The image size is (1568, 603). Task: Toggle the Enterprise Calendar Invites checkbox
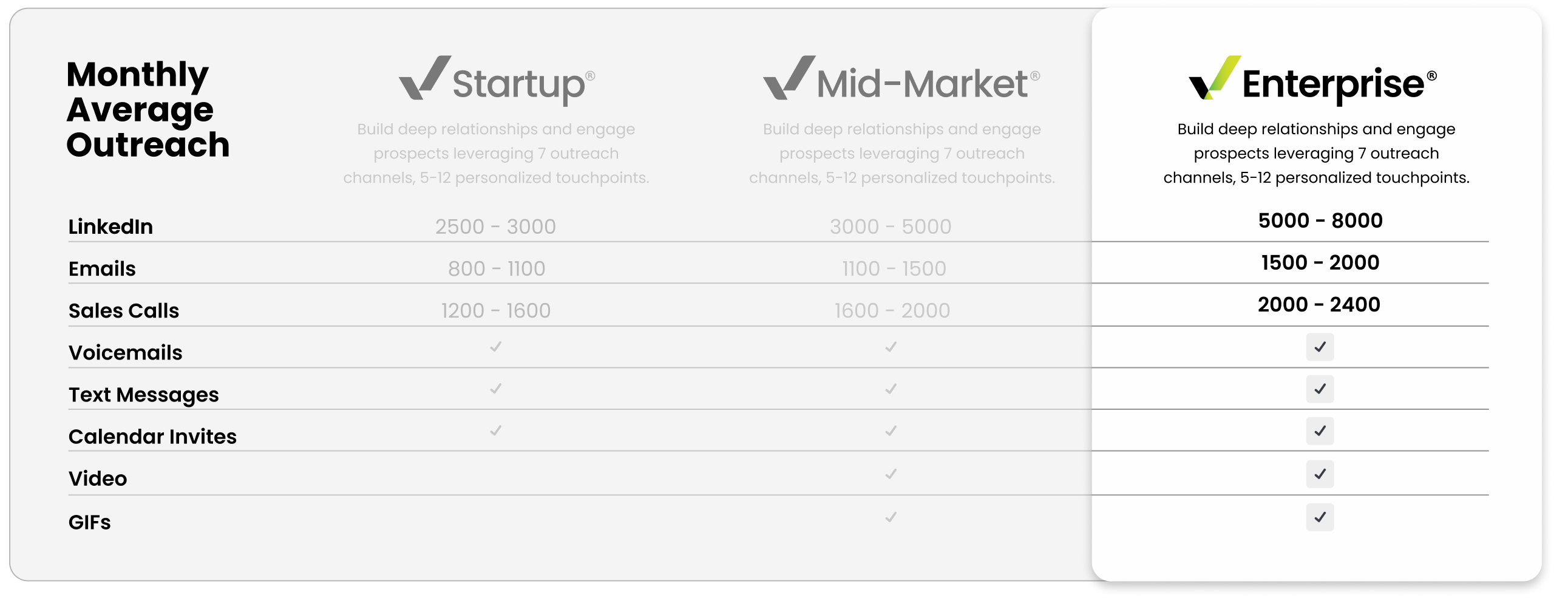1320,431
